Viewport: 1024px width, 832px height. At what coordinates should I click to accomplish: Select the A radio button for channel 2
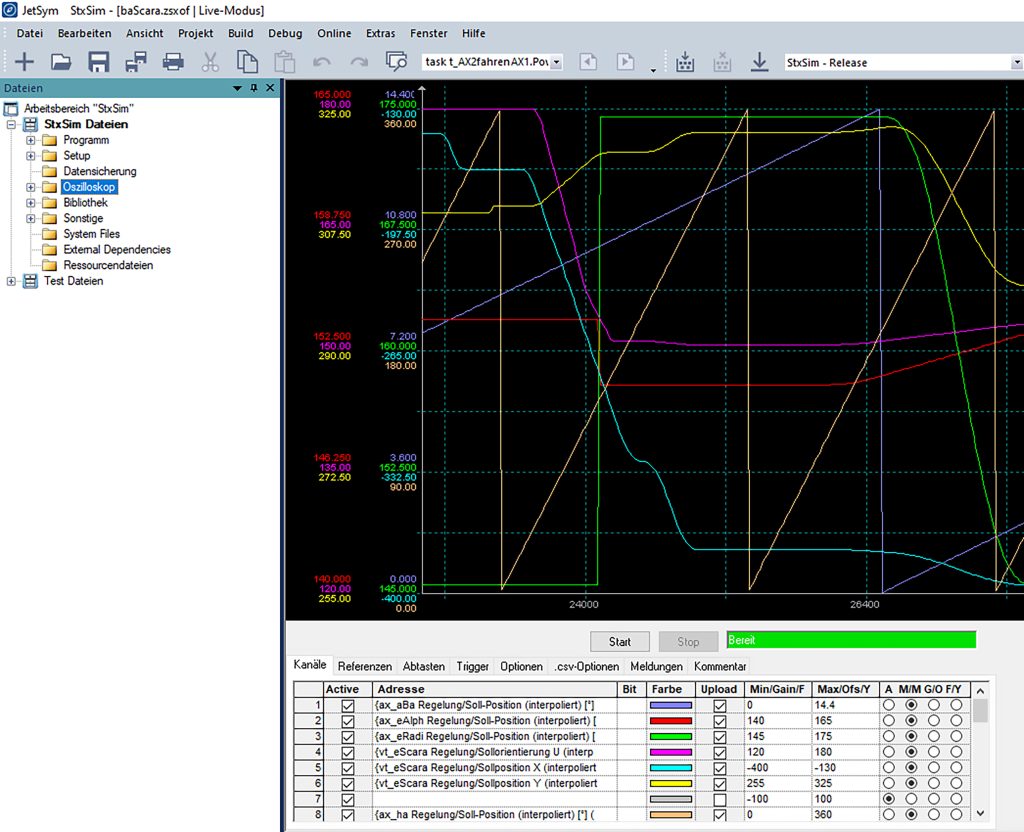pos(888,721)
